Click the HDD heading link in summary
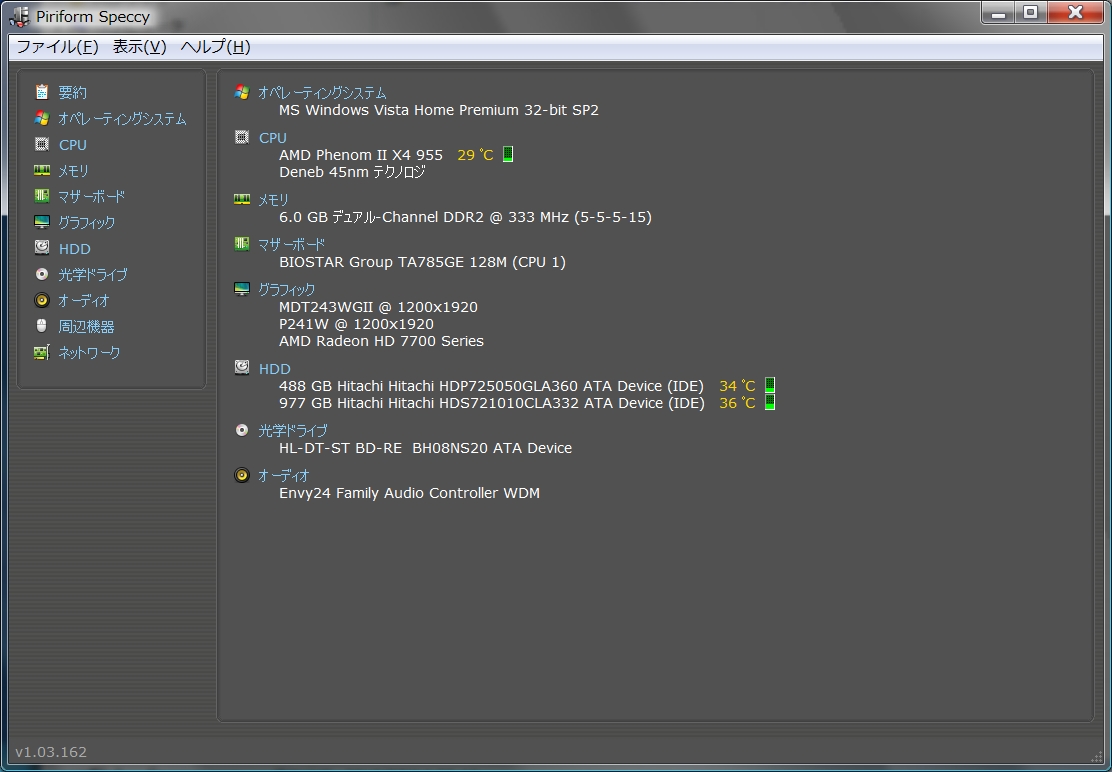This screenshot has width=1112, height=772. (274, 369)
